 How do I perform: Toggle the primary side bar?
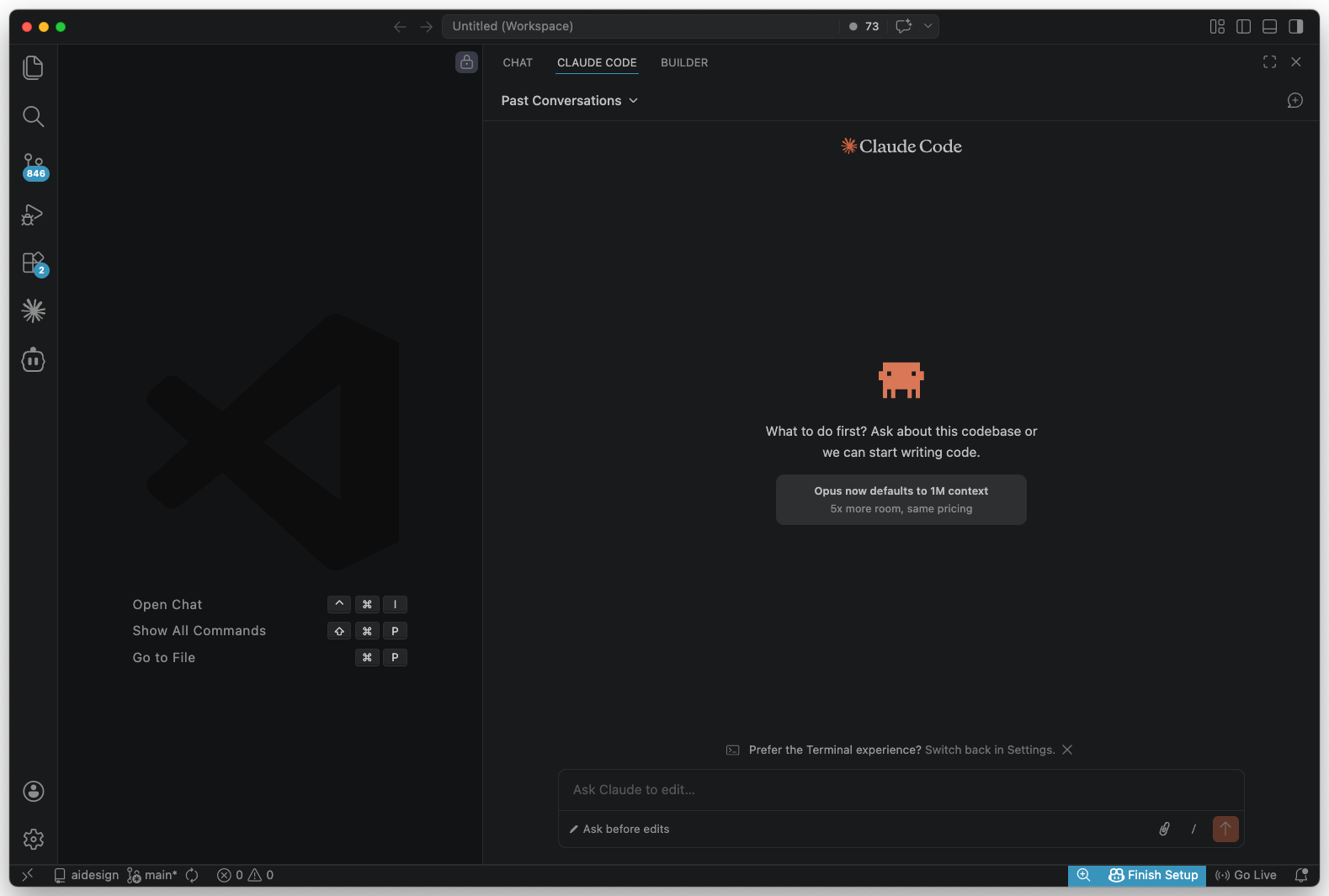coord(1243,27)
